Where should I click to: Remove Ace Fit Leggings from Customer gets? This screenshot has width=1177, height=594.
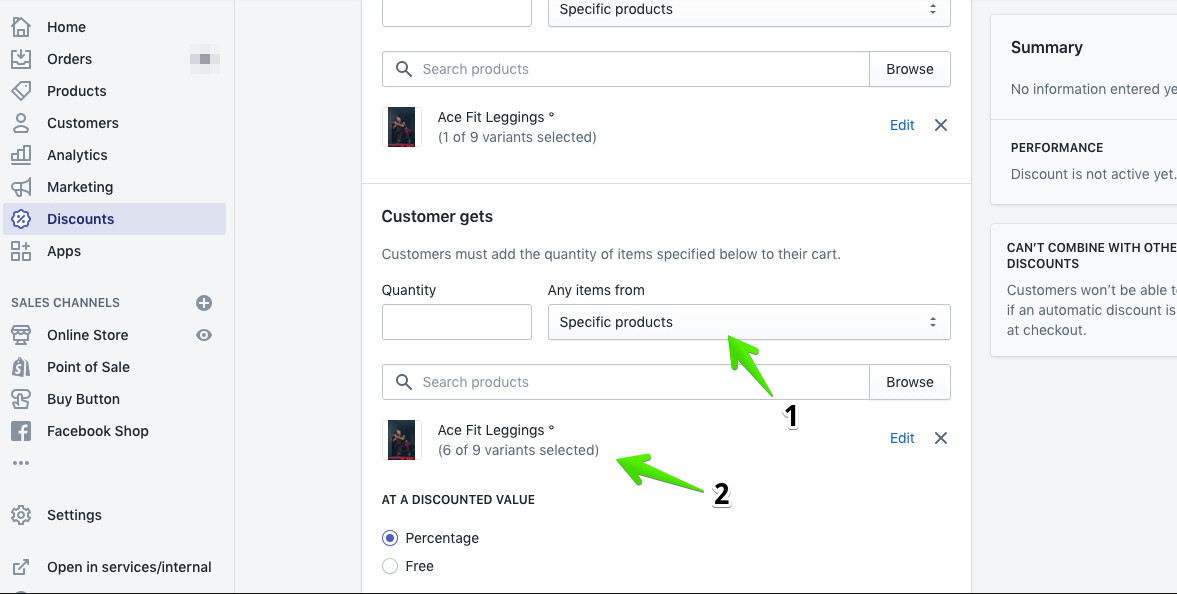(940, 438)
